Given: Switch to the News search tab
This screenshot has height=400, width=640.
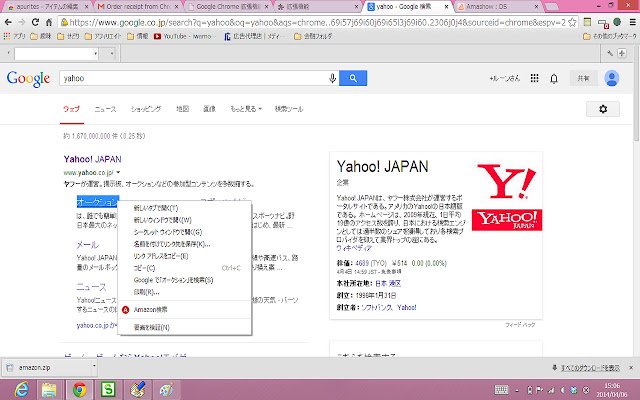Looking at the screenshot, I should pos(105,109).
